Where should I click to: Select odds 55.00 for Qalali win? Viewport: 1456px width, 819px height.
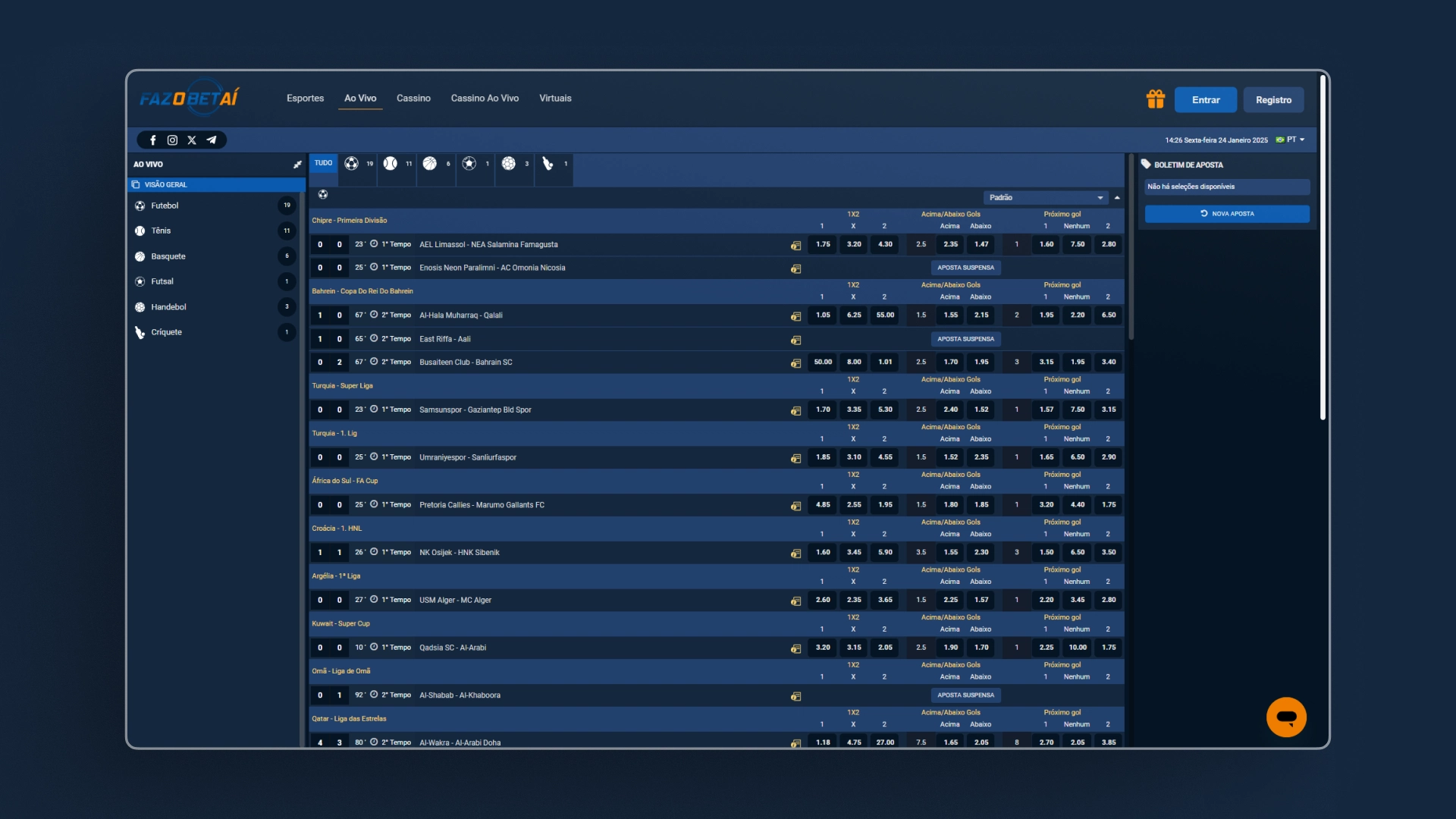tap(885, 315)
